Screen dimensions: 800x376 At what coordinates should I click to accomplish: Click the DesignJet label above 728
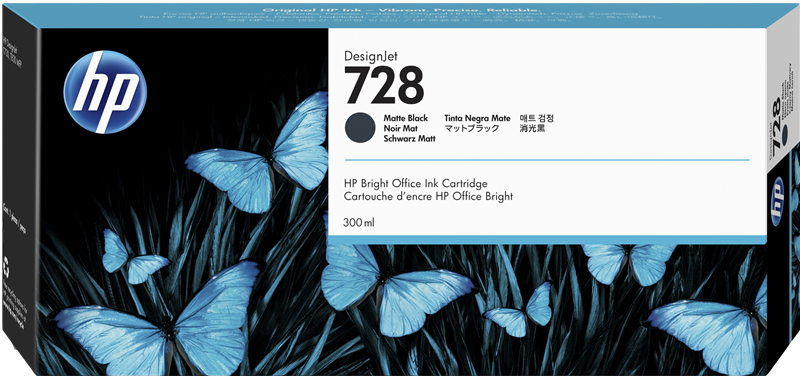(x=371, y=55)
